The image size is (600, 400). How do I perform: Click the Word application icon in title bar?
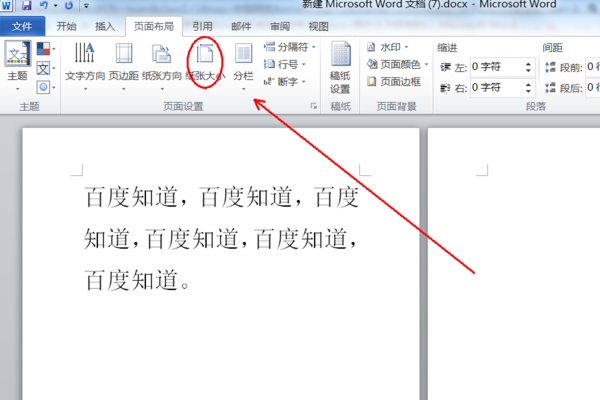tap(7, 5)
